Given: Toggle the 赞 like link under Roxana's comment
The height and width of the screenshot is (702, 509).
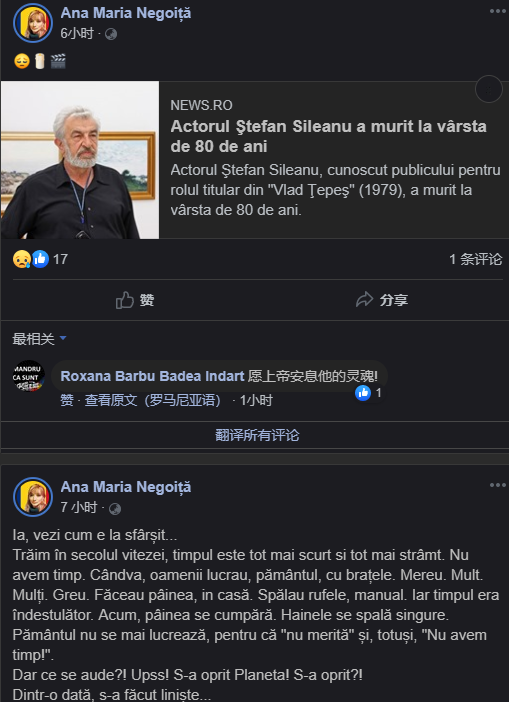Looking at the screenshot, I should coord(67,400).
